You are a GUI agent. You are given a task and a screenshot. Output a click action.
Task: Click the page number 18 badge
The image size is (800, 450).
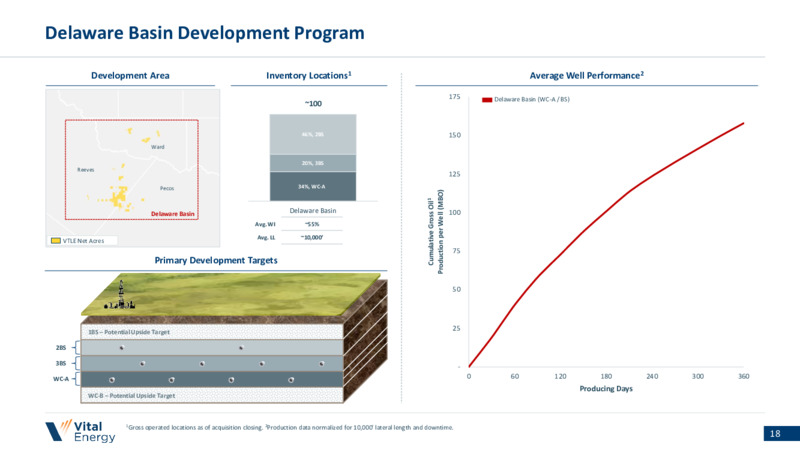click(782, 434)
